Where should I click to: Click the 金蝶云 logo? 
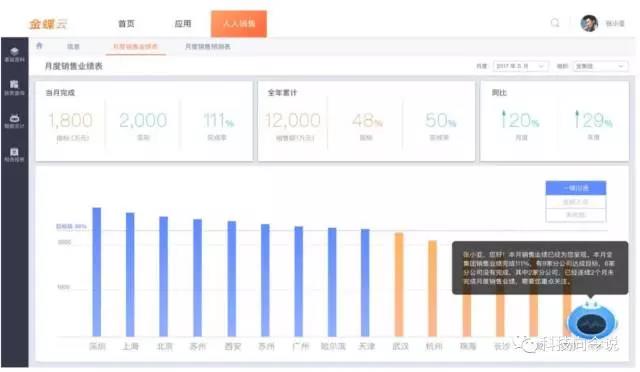tap(48, 24)
